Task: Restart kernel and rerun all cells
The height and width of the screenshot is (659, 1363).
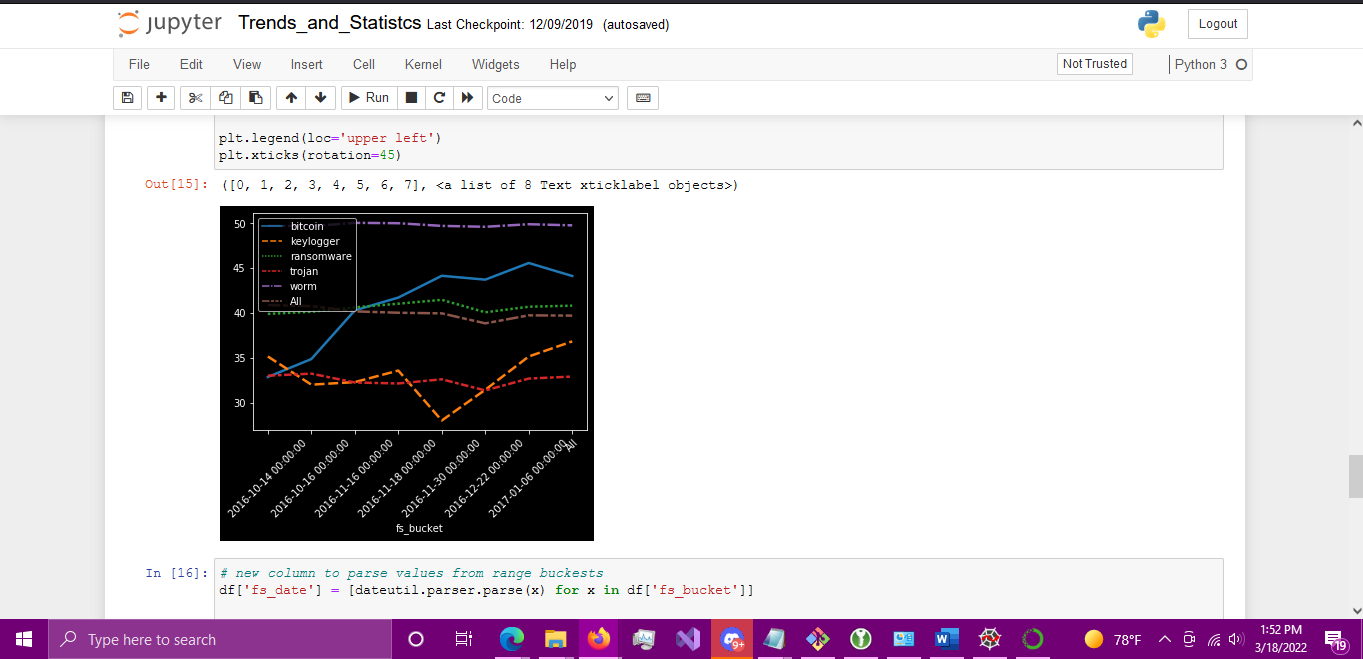Action: click(466, 98)
